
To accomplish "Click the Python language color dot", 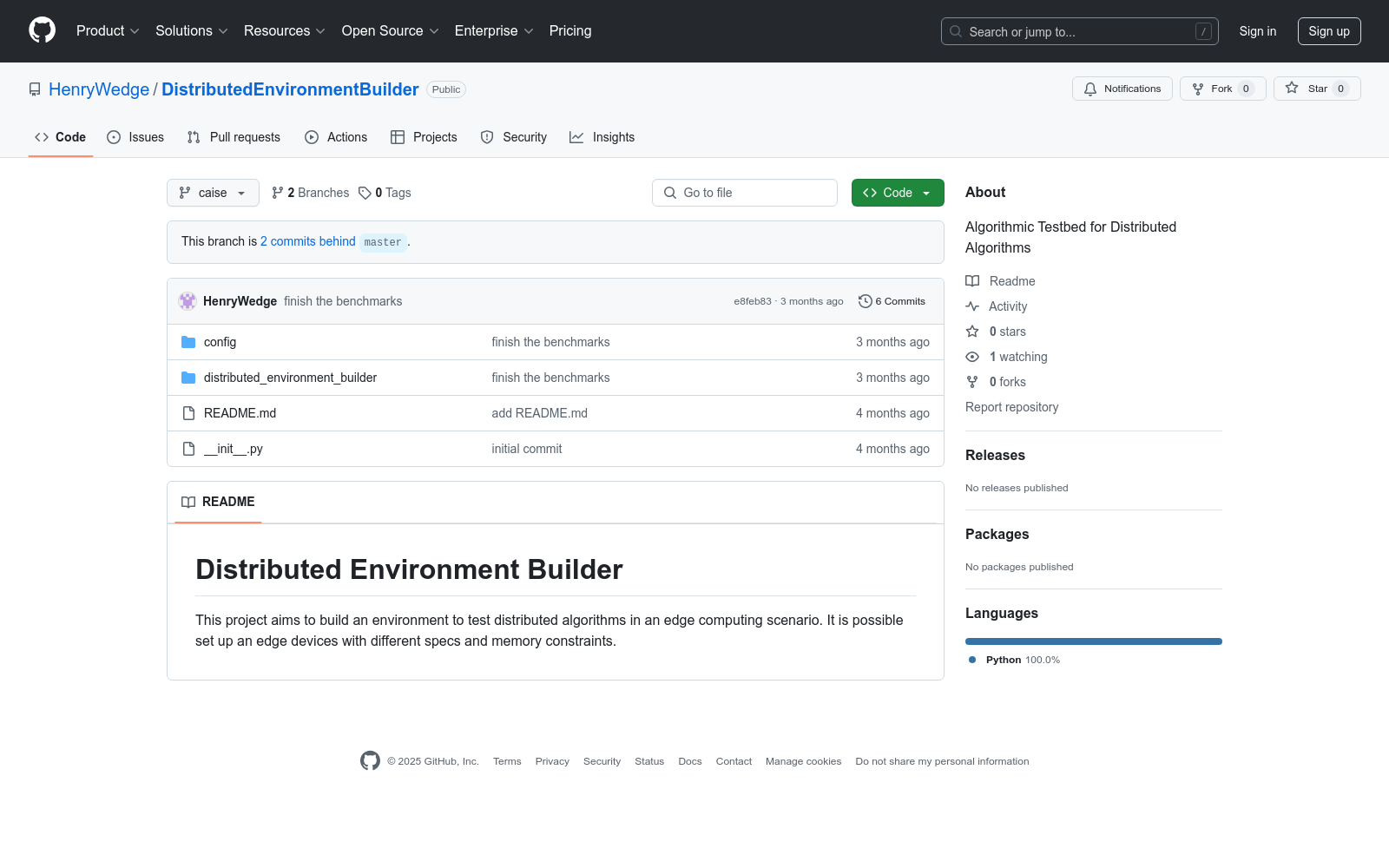I will point(972,660).
